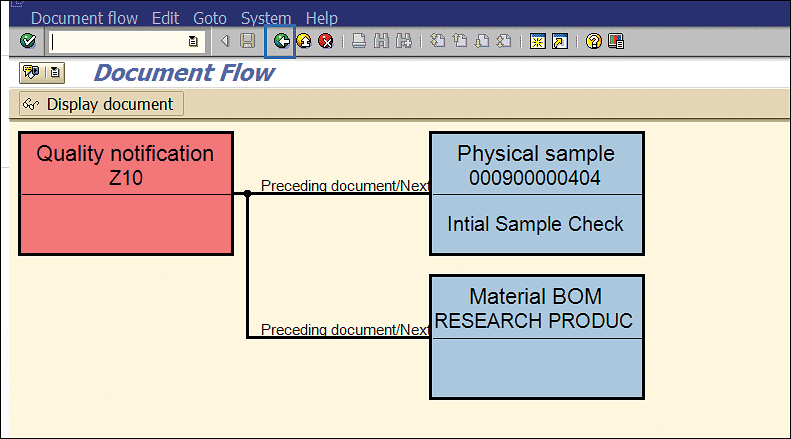Open the command field history dropdown

click(x=193, y=41)
